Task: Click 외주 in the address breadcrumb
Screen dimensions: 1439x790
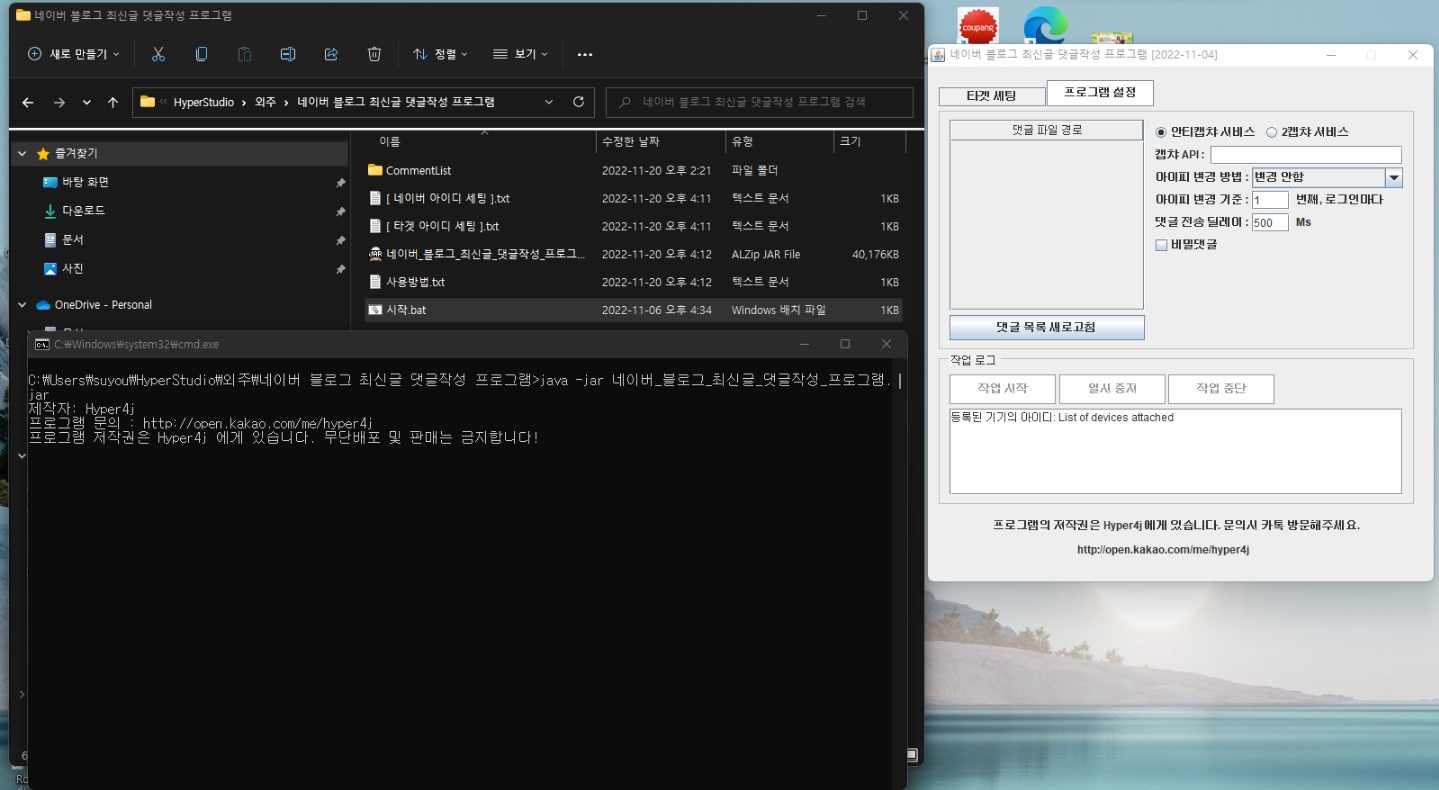Action: pos(265,102)
